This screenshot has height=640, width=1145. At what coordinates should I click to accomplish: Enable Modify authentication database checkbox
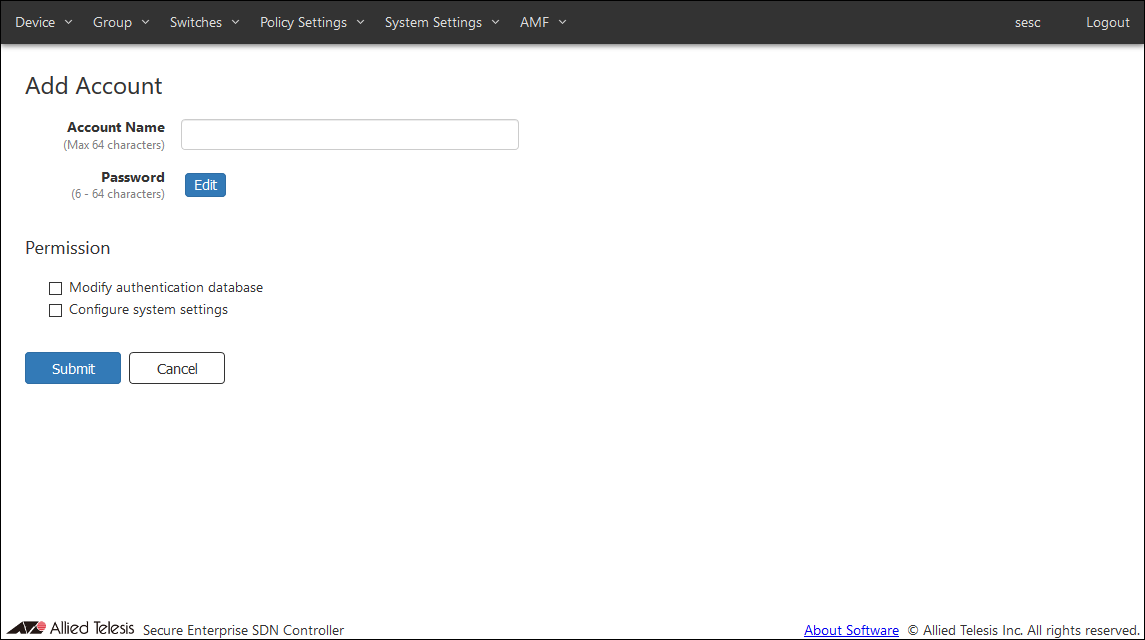56,288
